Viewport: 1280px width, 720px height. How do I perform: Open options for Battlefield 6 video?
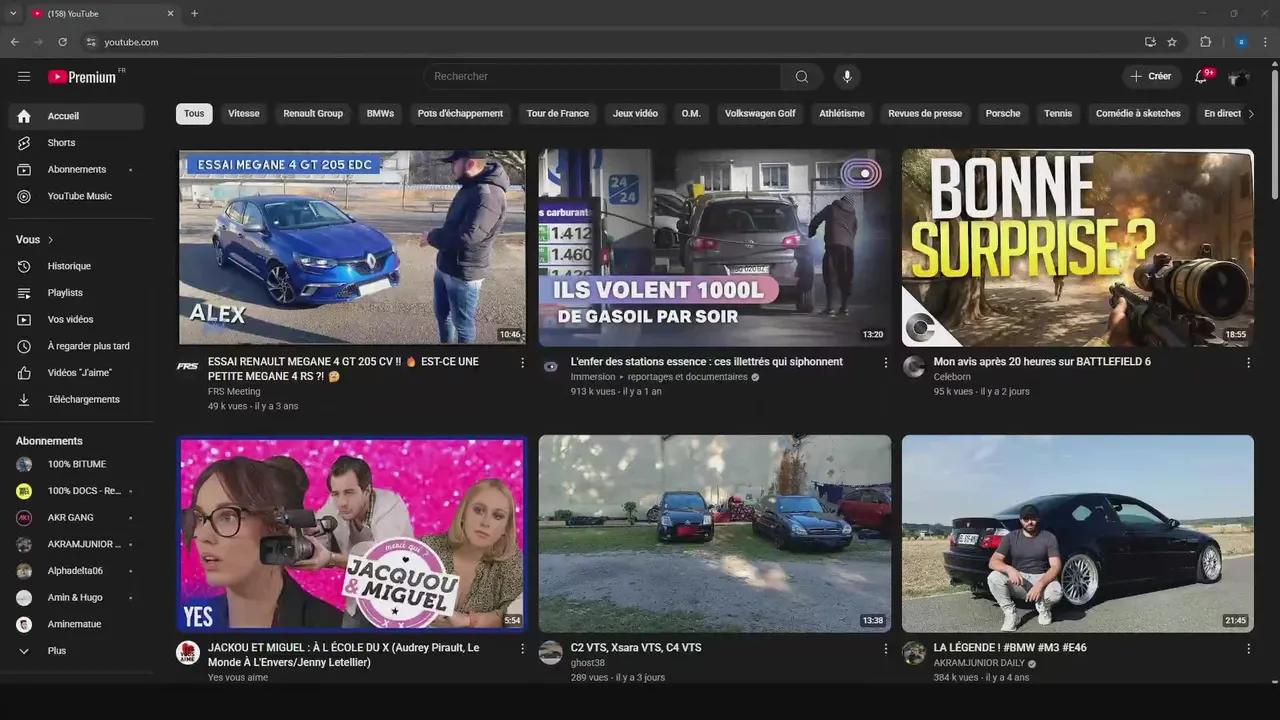pyautogui.click(x=1248, y=363)
